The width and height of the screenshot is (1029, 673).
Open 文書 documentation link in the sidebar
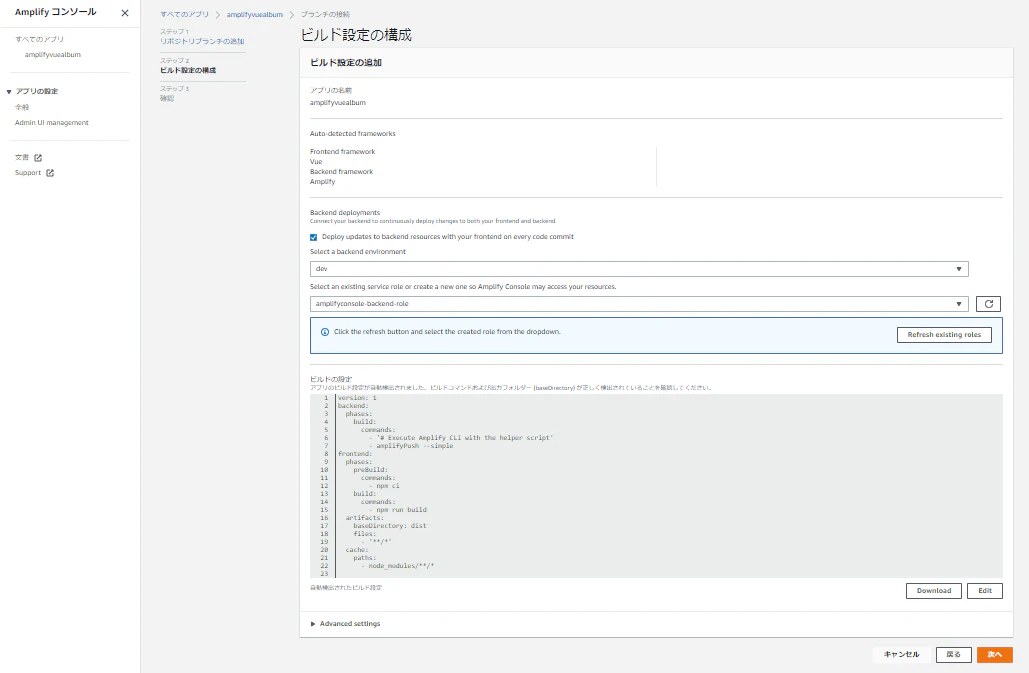[22, 157]
